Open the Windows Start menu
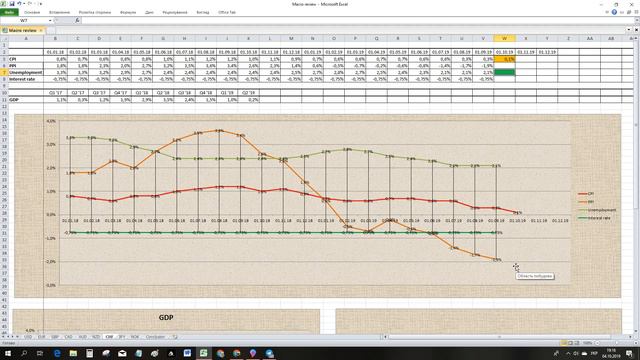Viewport: 640px width, 360px height. click(x=8, y=353)
